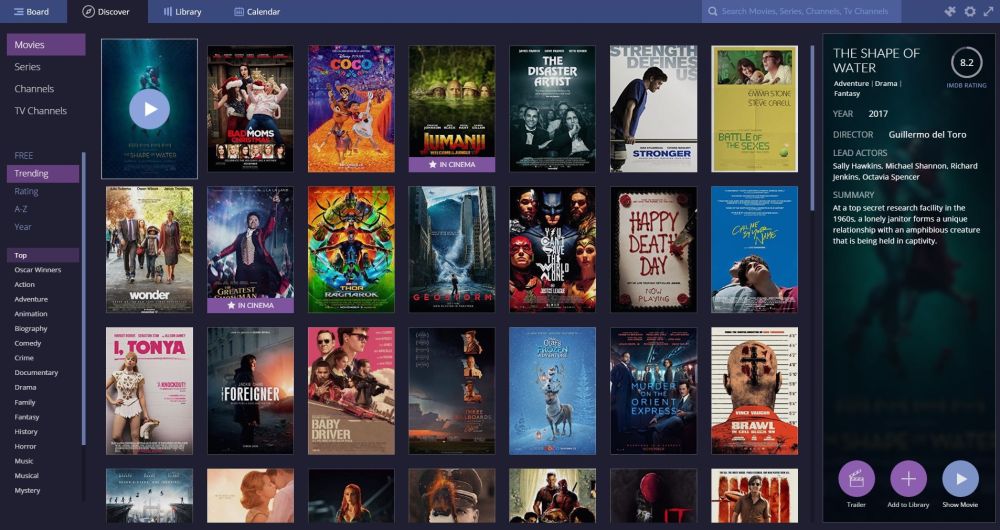
Task: Open Olaf's Frozen Adventure poster
Action: coord(552,391)
